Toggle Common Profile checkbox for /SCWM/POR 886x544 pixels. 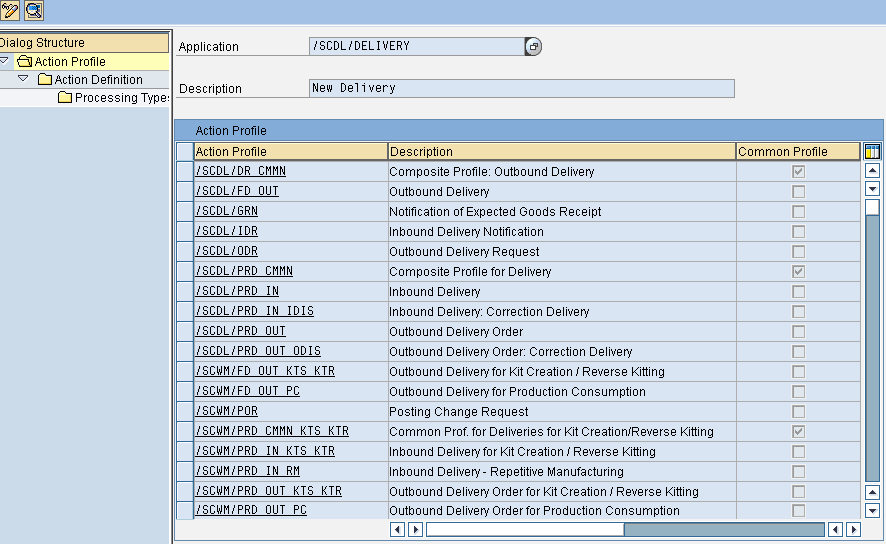click(798, 411)
